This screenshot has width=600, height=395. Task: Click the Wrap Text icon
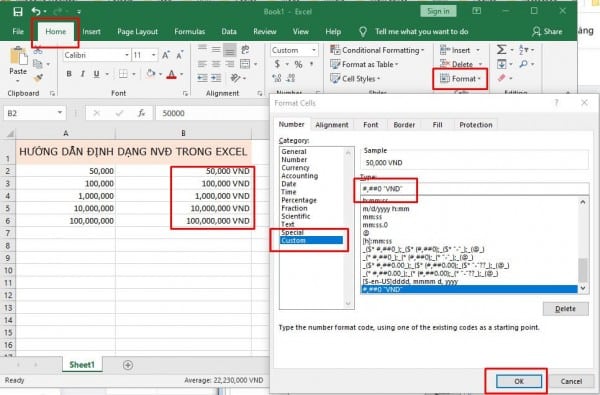[x=245, y=49]
